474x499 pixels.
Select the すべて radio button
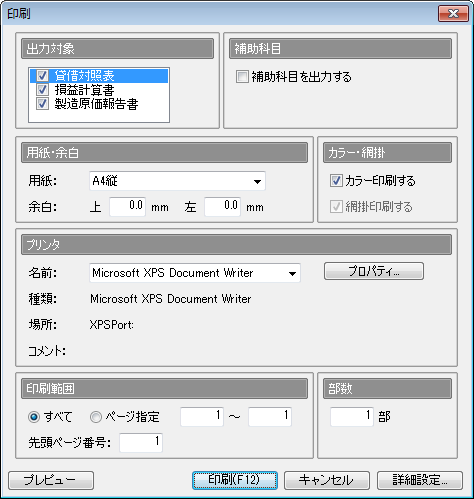pos(34,417)
